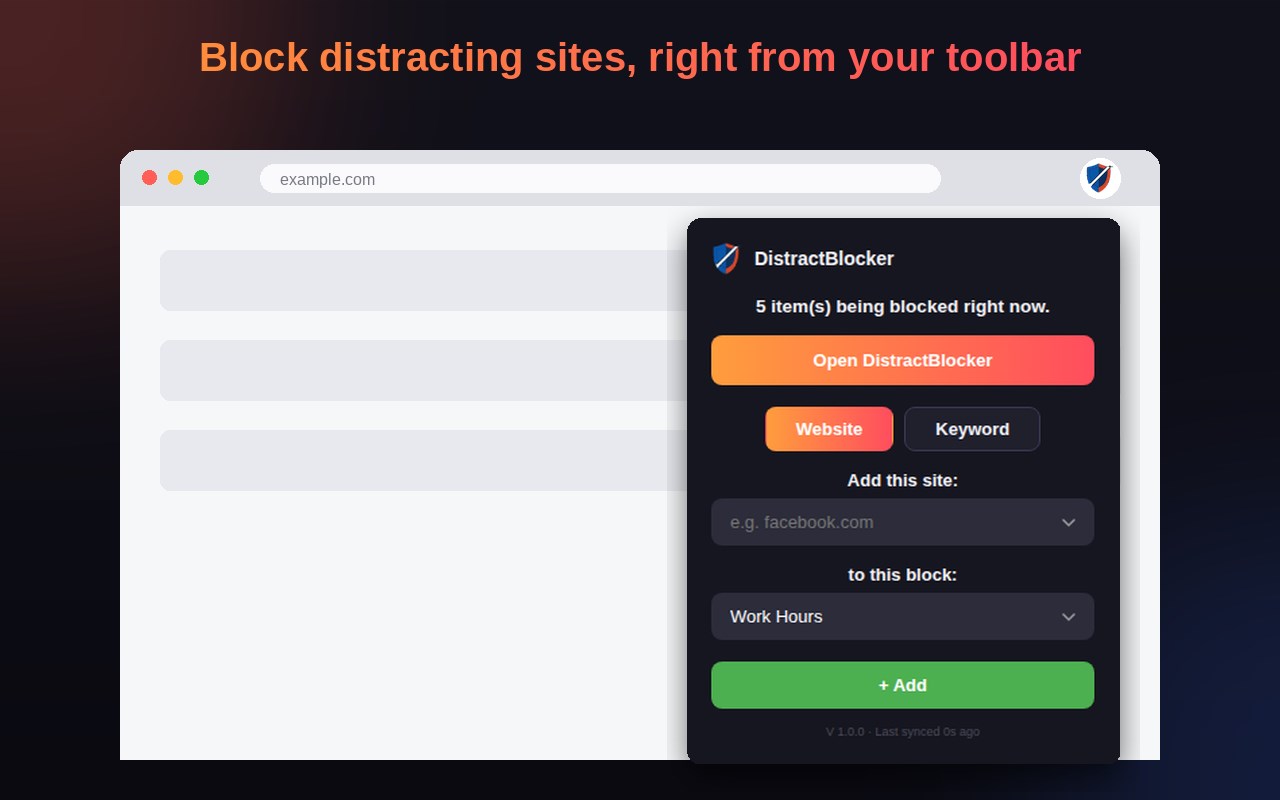Click the red close window dot
The height and width of the screenshot is (800, 1280).
pos(150,178)
